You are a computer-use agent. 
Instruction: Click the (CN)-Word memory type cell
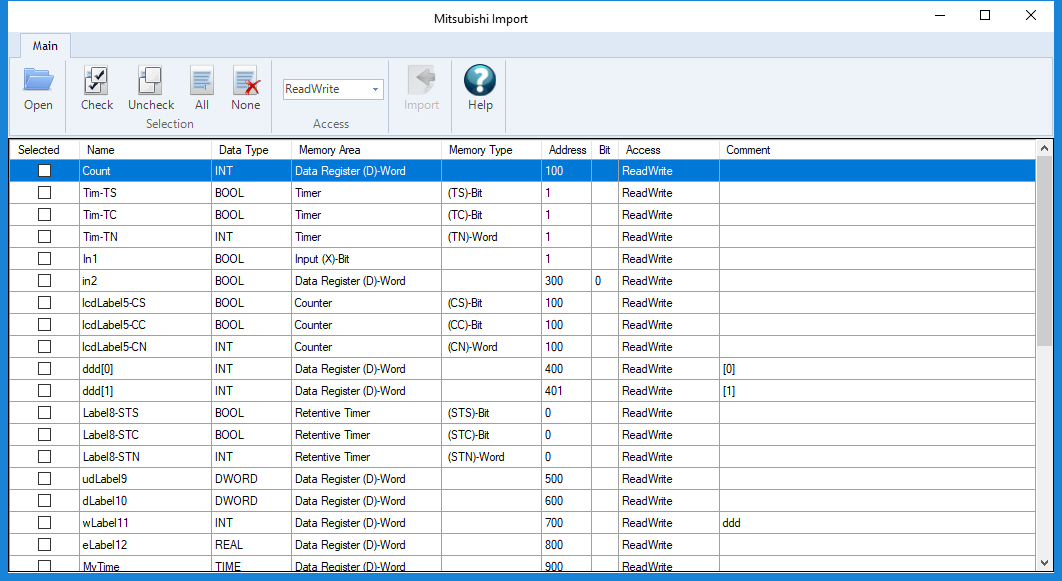coord(492,347)
